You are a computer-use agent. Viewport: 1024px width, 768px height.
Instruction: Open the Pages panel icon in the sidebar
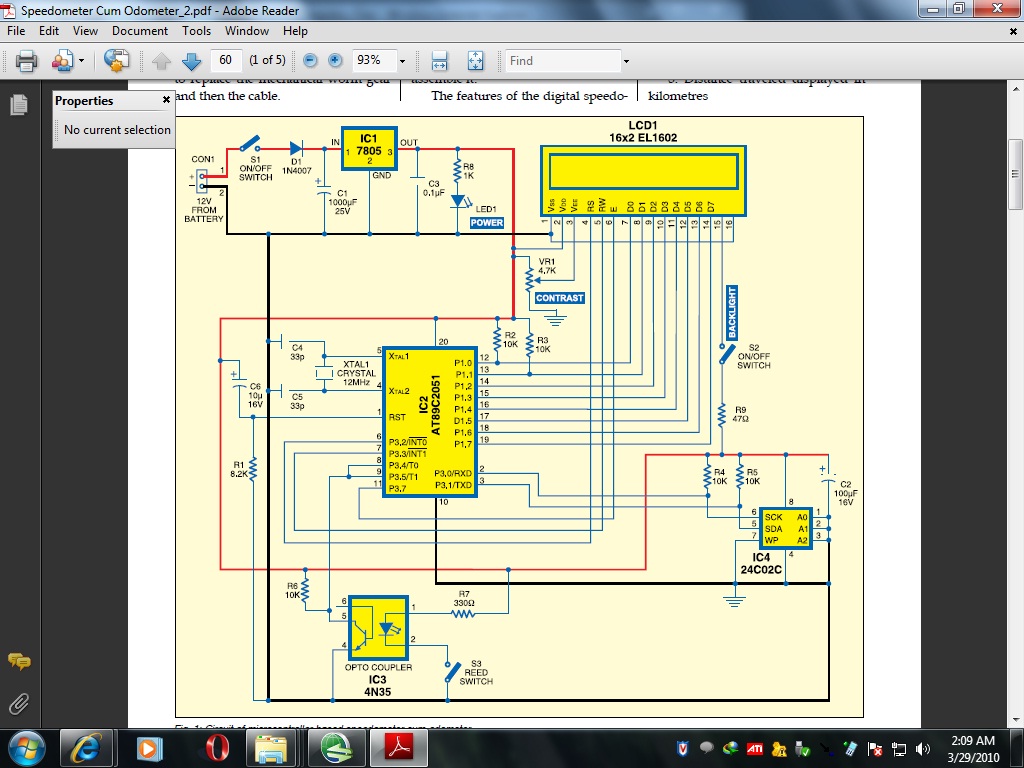tap(19, 104)
